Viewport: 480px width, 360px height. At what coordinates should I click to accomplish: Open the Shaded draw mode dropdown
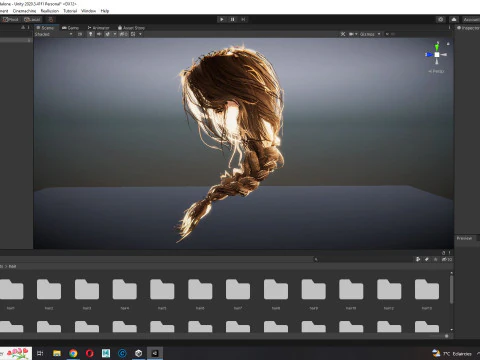pyautogui.click(x=53, y=34)
